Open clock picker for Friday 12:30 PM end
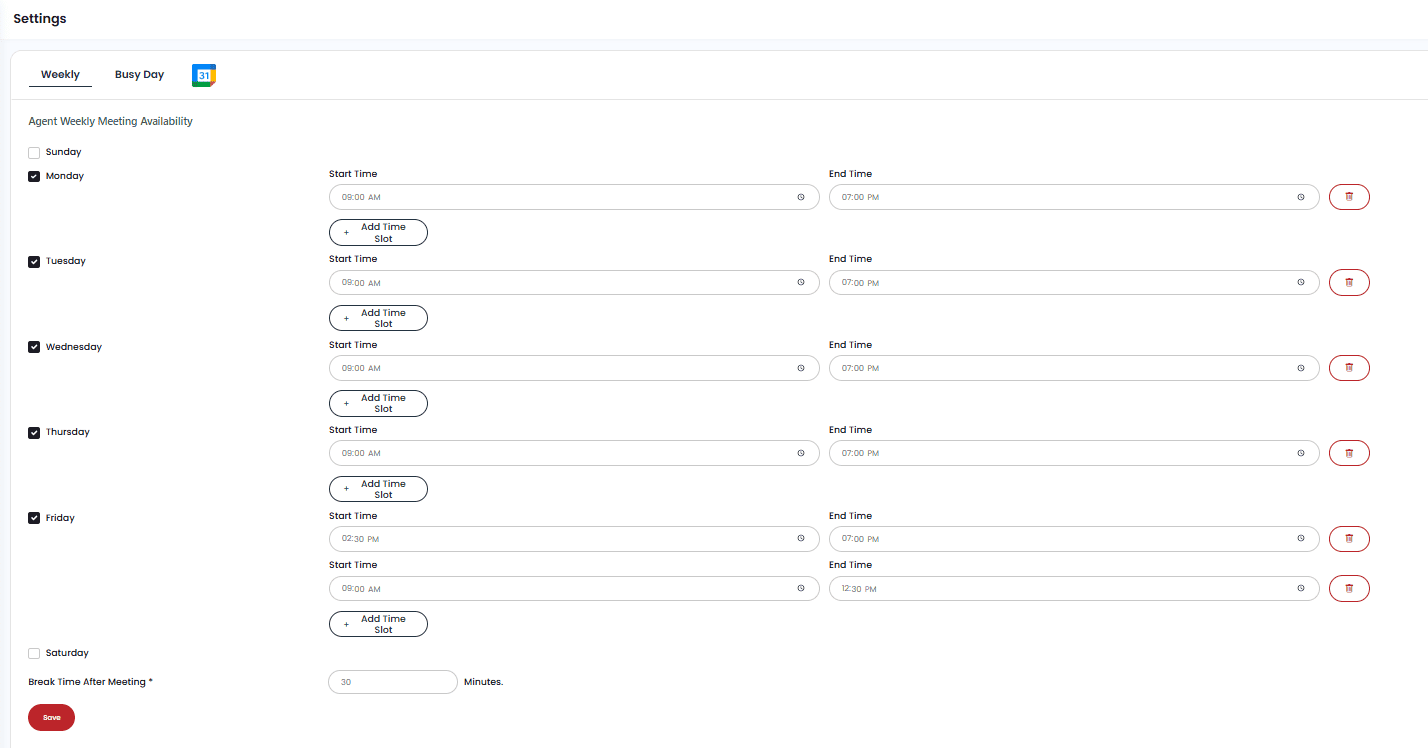This screenshot has width=1428, height=748. [x=1301, y=589]
